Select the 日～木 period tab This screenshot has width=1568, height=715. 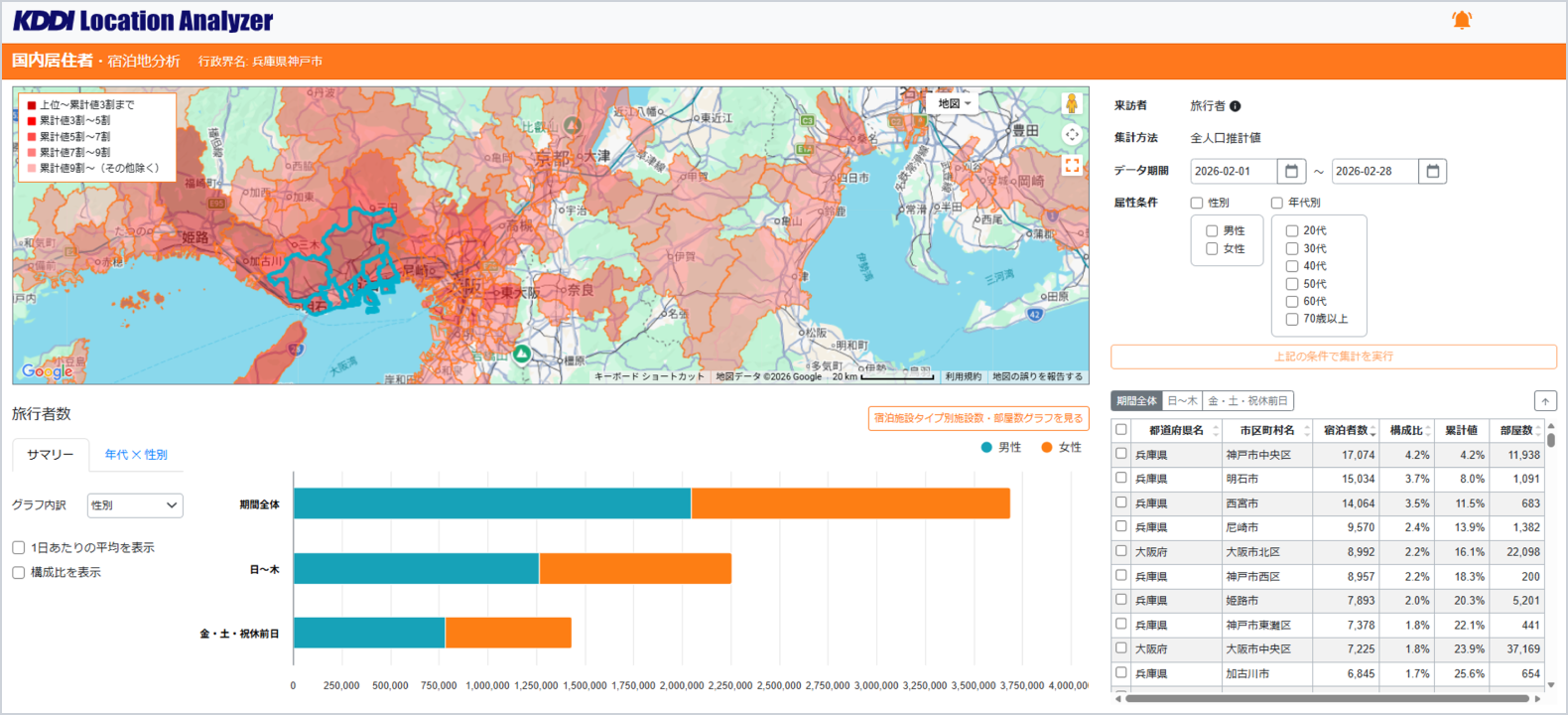point(1182,401)
